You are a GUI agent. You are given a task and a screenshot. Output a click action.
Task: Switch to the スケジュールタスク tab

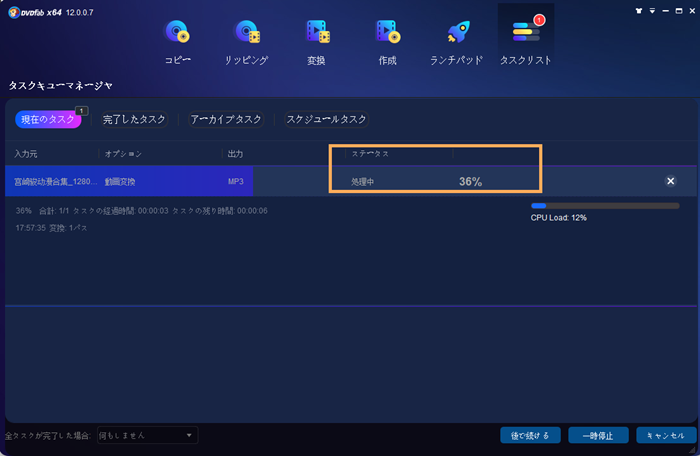pos(324,119)
